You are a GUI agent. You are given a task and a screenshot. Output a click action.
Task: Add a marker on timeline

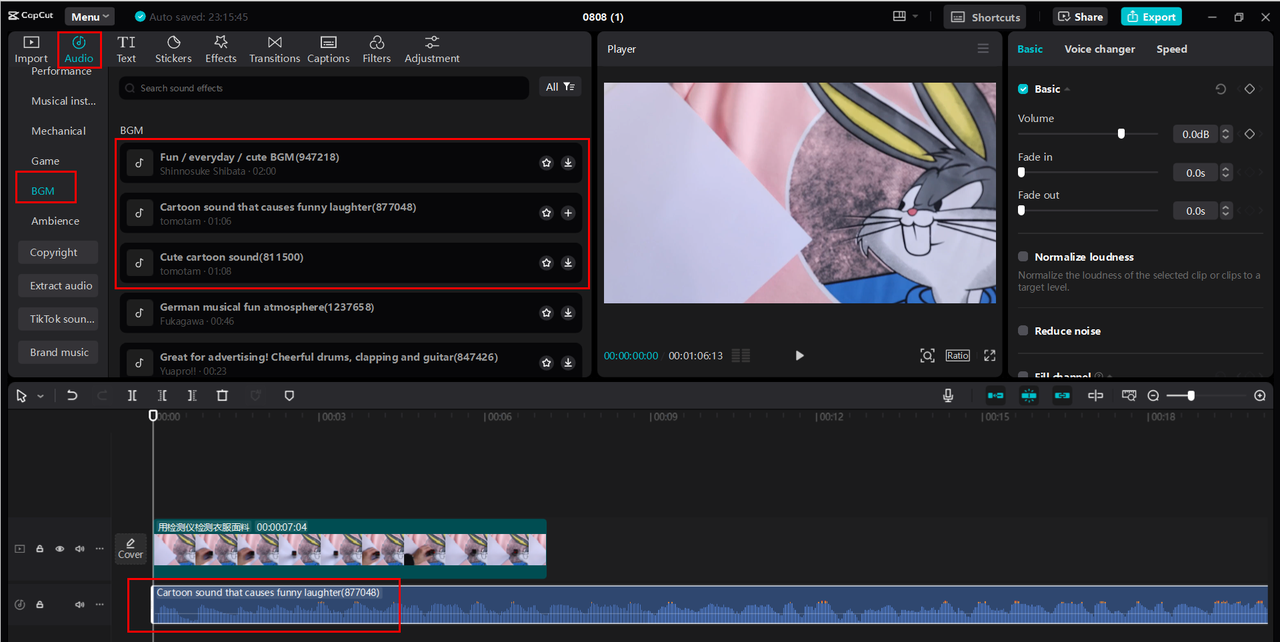[x=289, y=396]
